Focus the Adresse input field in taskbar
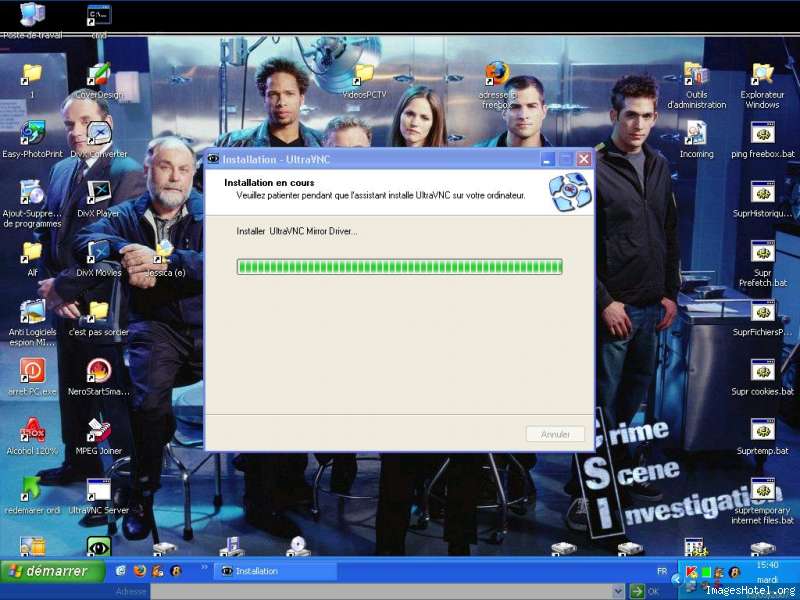 pyautogui.click(x=381, y=591)
